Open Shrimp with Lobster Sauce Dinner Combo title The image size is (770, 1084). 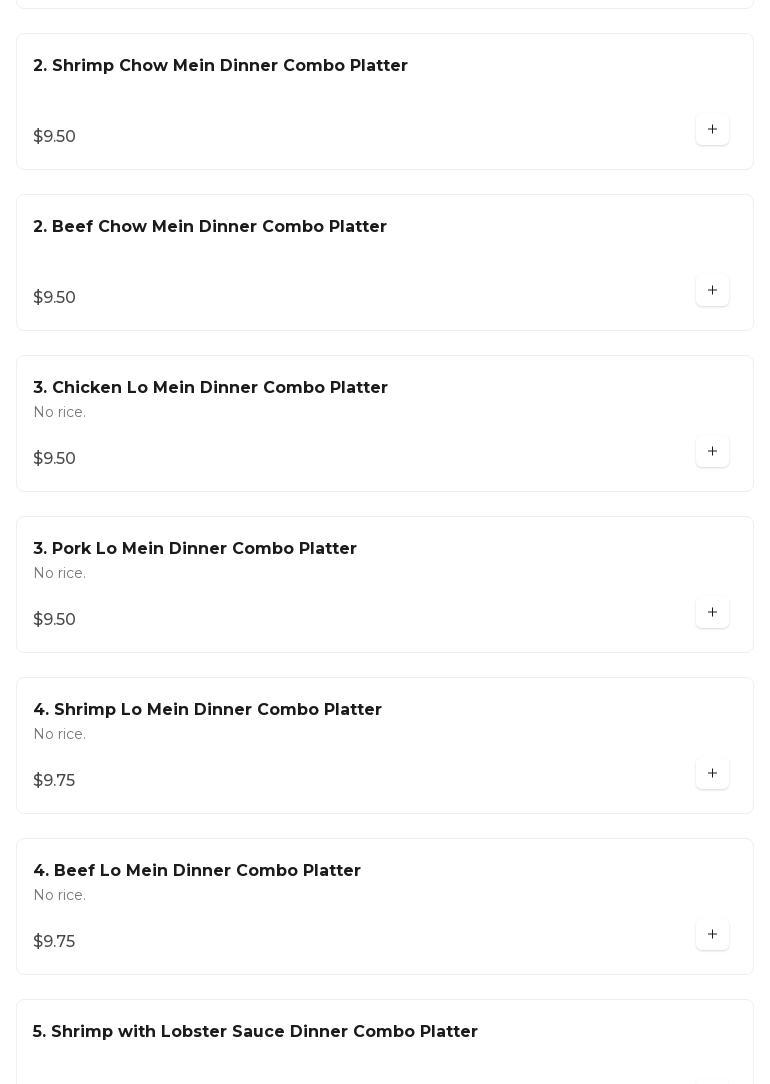pos(255,1032)
